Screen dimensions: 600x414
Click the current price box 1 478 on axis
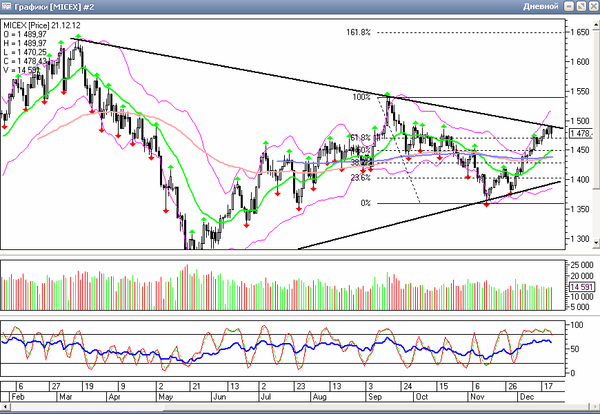[581, 133]
